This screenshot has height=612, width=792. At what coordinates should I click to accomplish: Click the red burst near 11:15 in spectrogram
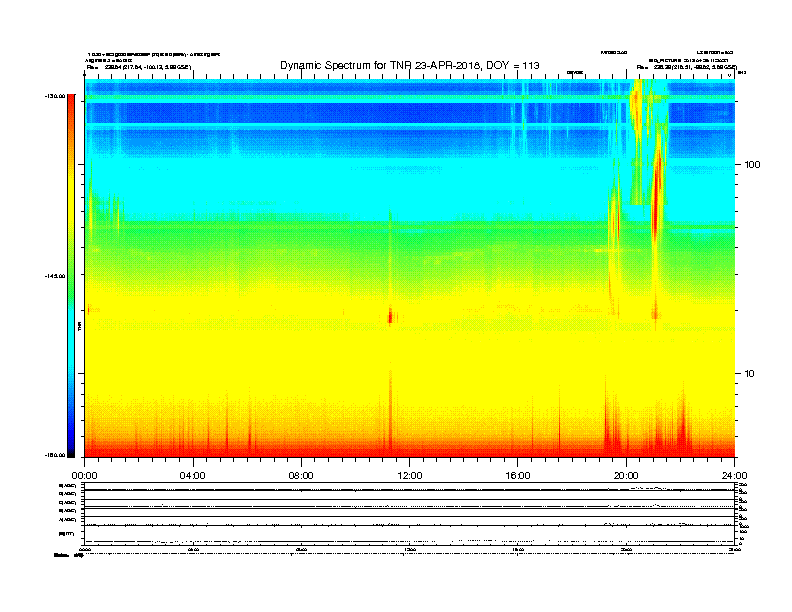[x=390, y=317]
